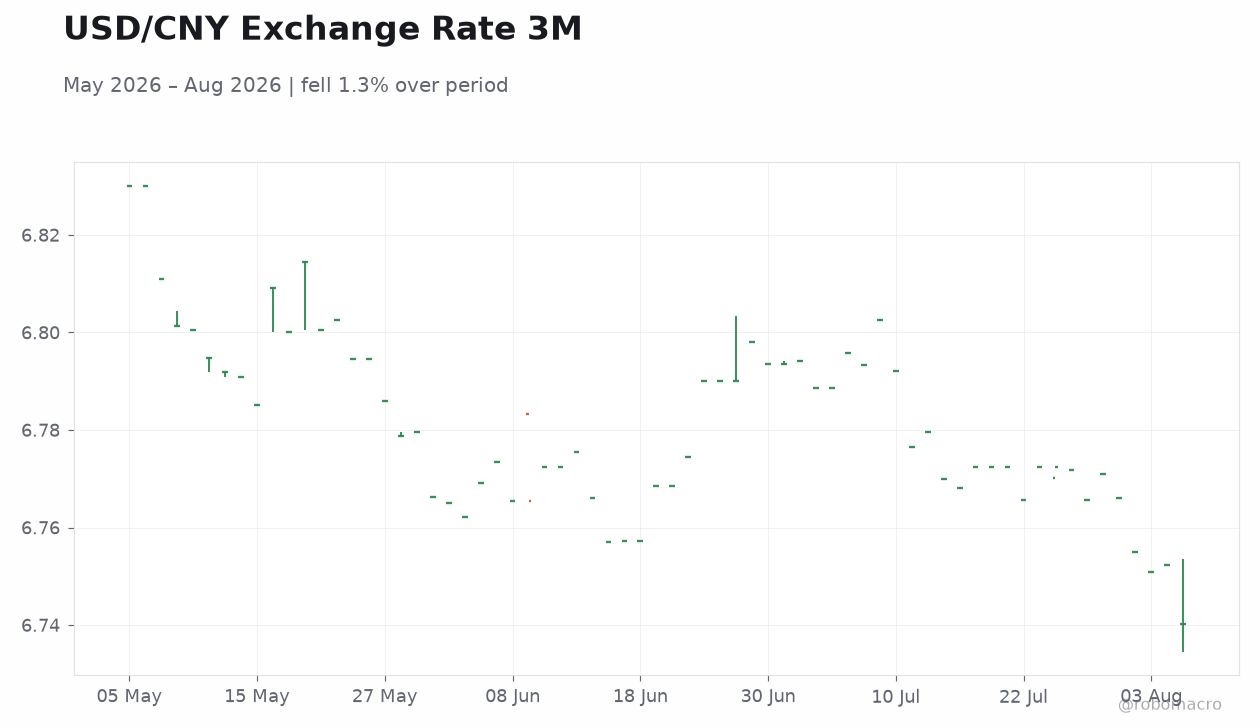
Task: Click the 6.82 y-axis label
Action: click(41, 236)
